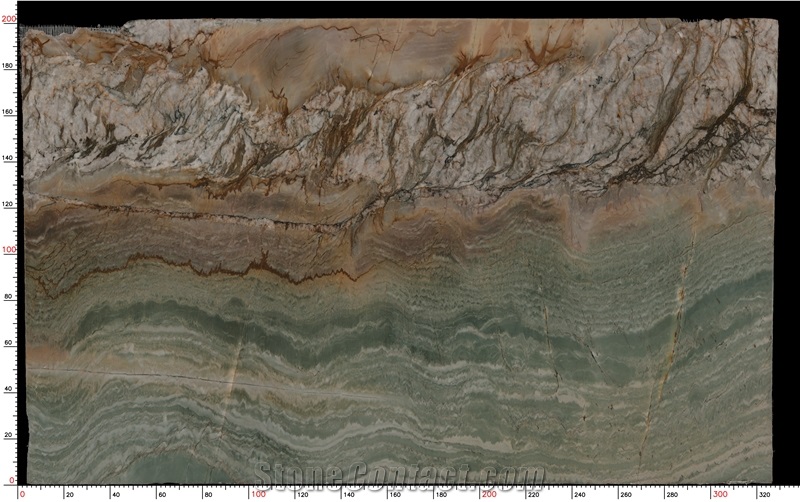800x502 pixels.
Task: Click the 240 label on the bottom ruler
Action: 580,494
